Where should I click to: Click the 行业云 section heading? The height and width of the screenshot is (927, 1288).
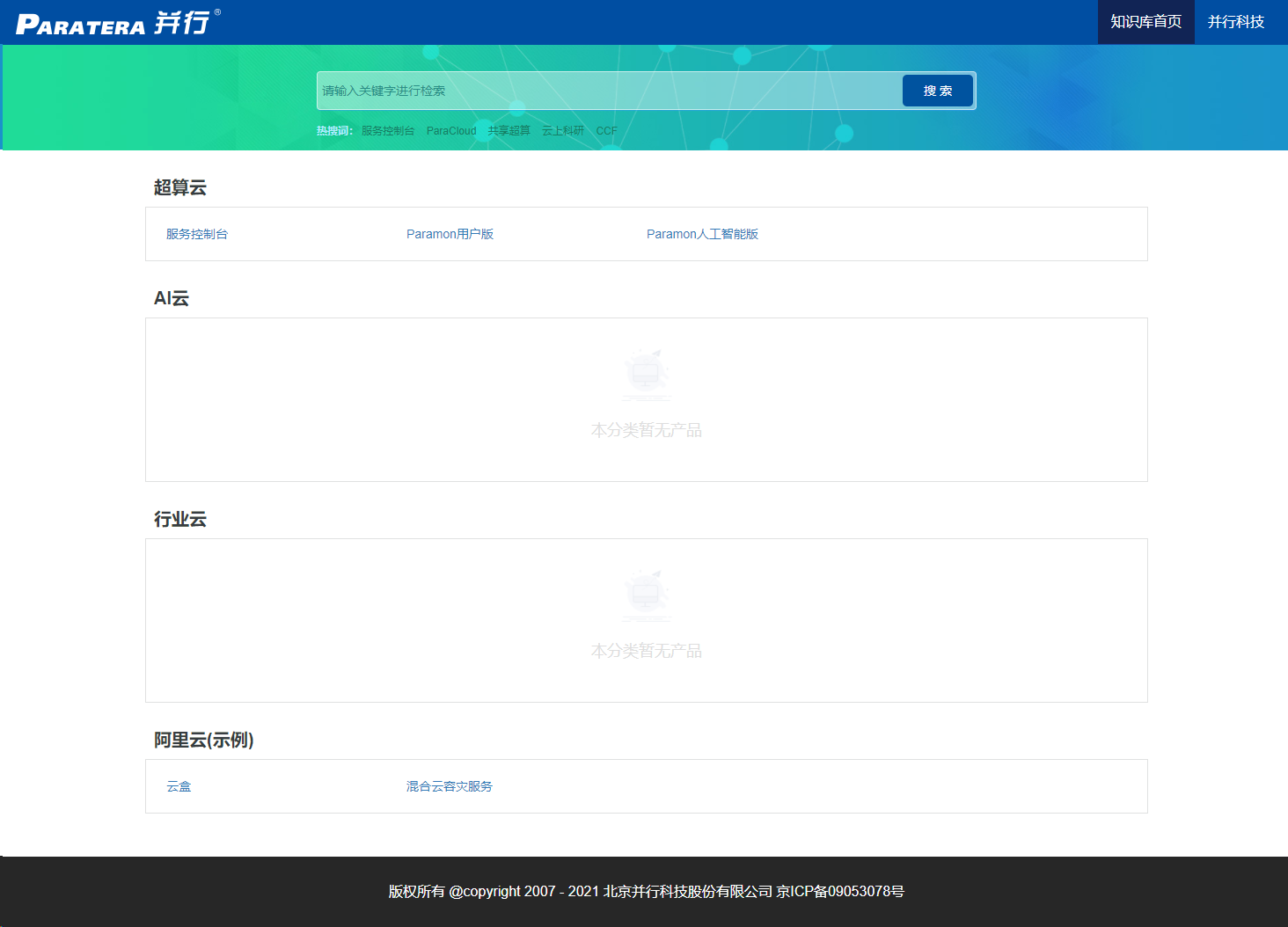[x=180, y=519]
